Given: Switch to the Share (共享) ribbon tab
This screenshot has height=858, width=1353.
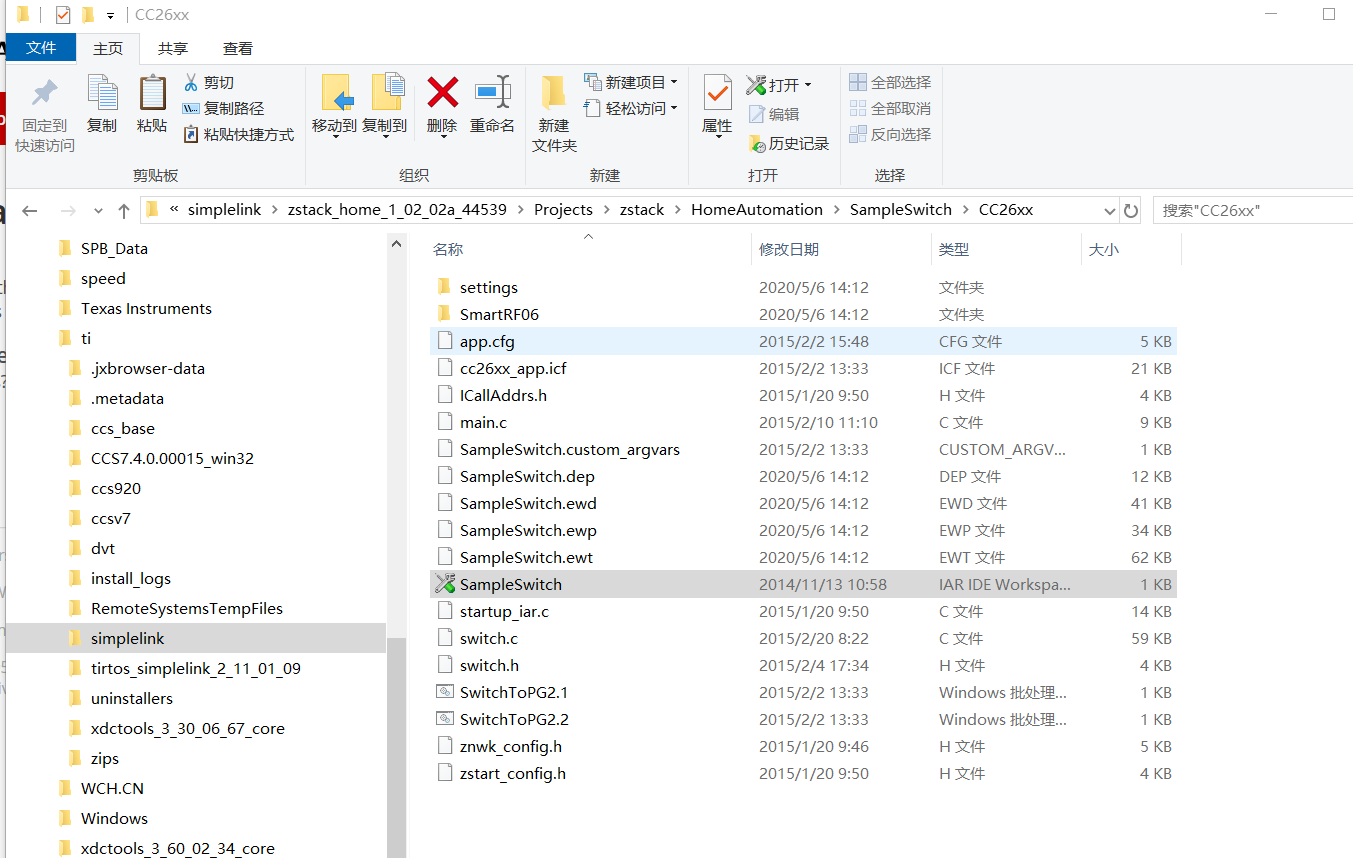Looking at the screenshot, I should pyautogui.click(x=173, y=48).
